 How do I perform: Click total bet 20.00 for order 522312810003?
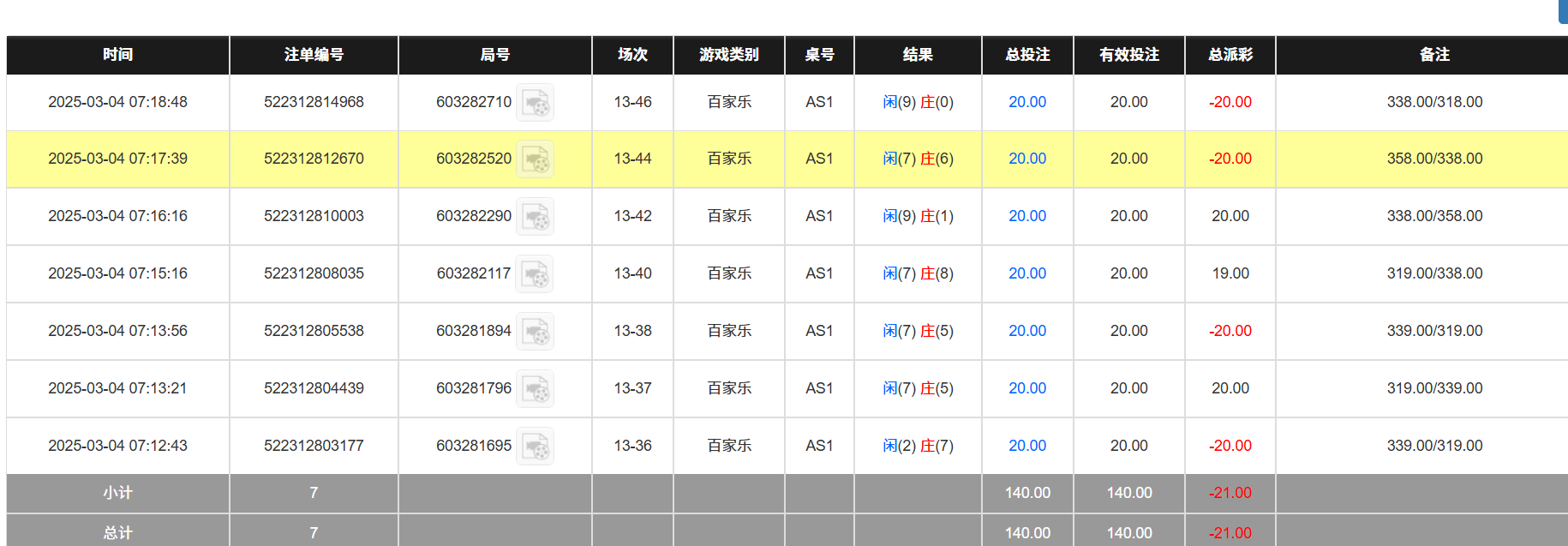(x=1026, y=216)
